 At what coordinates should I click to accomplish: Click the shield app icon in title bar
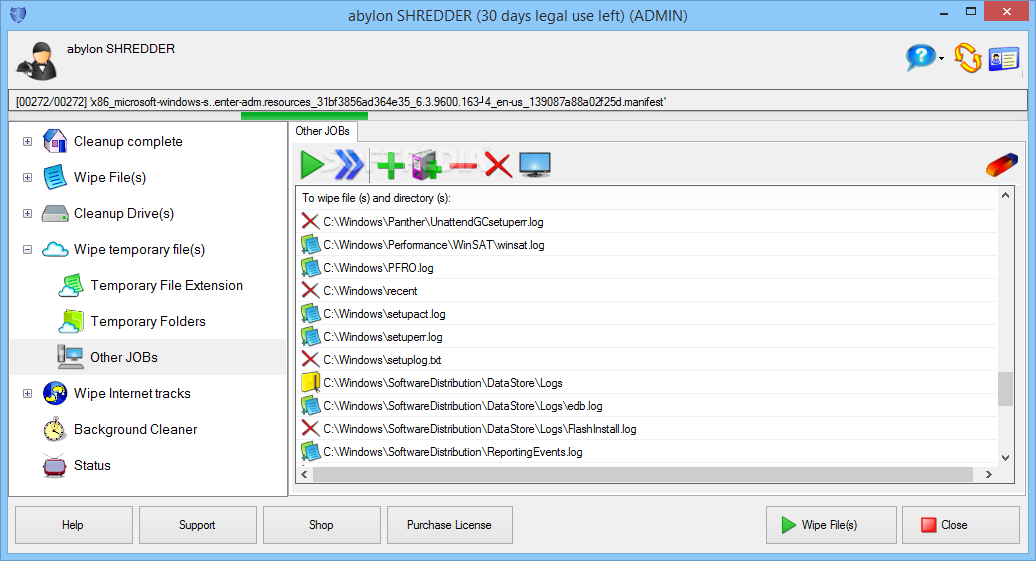click(x=18, y=15)
